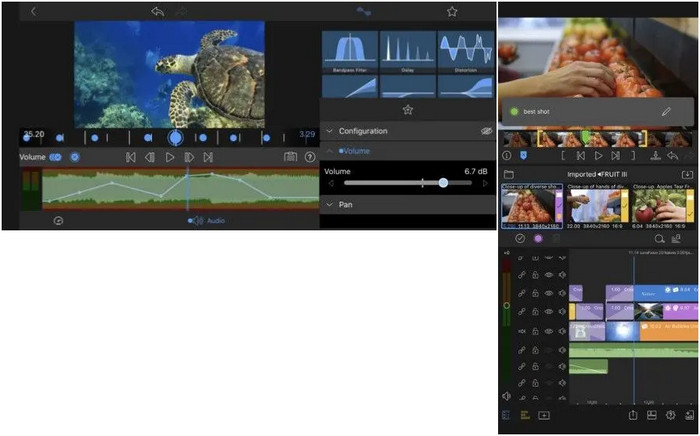Viewport: 700px width, 436px height.
Task: Mute the long green audio track
Action: coord(562,350)
